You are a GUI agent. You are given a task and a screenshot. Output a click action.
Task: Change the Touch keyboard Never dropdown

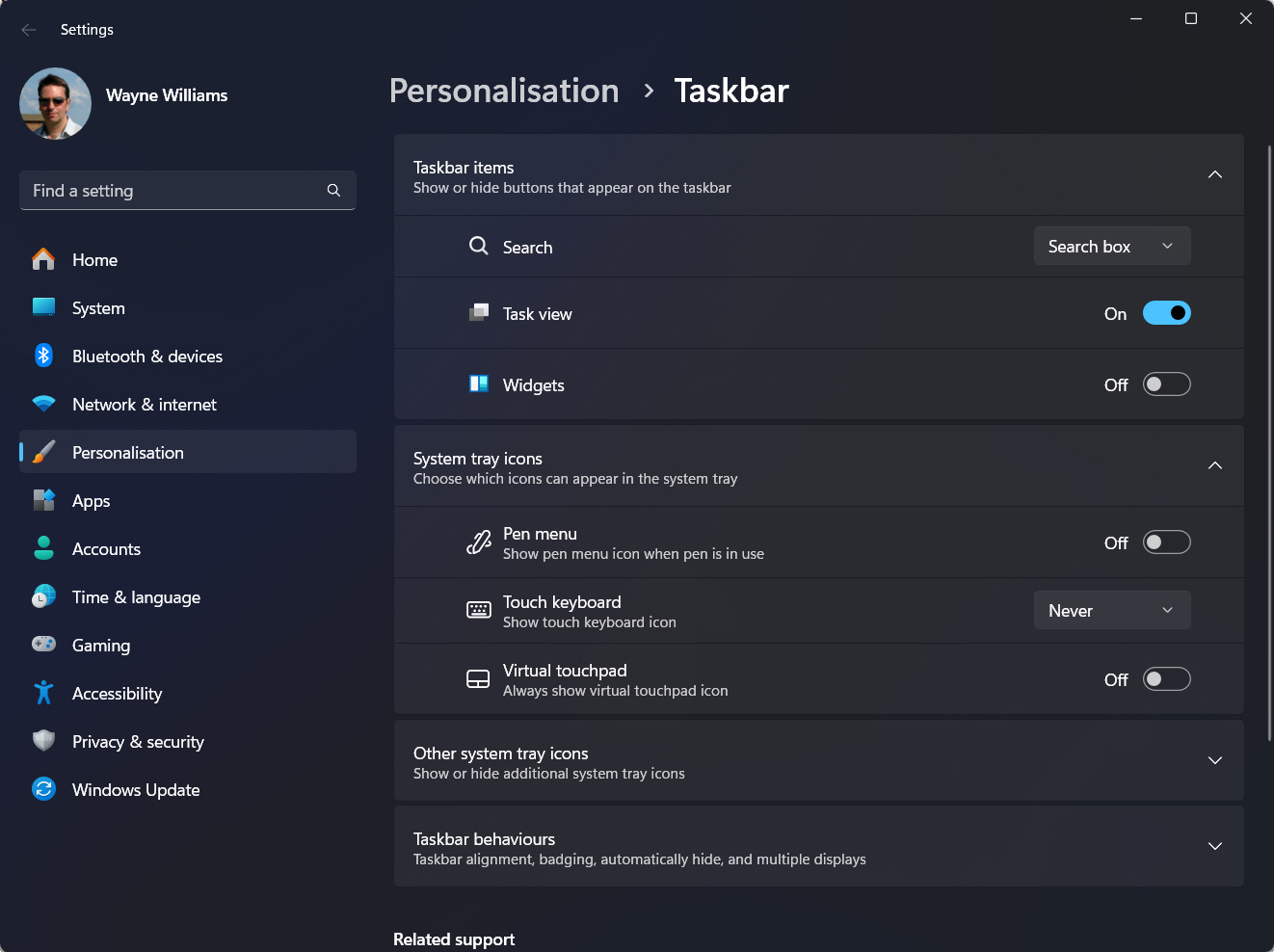tap(1111, 609)
